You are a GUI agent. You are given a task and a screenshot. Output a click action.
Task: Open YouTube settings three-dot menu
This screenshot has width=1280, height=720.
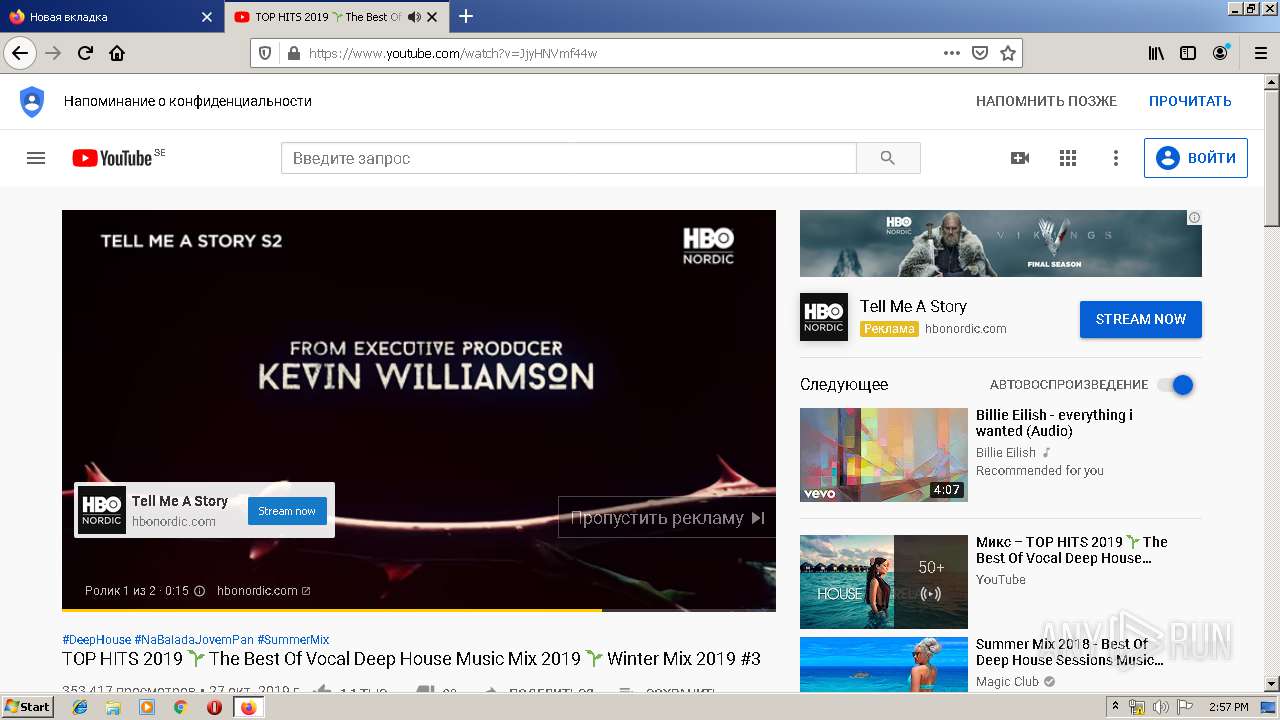[1116, 158]
